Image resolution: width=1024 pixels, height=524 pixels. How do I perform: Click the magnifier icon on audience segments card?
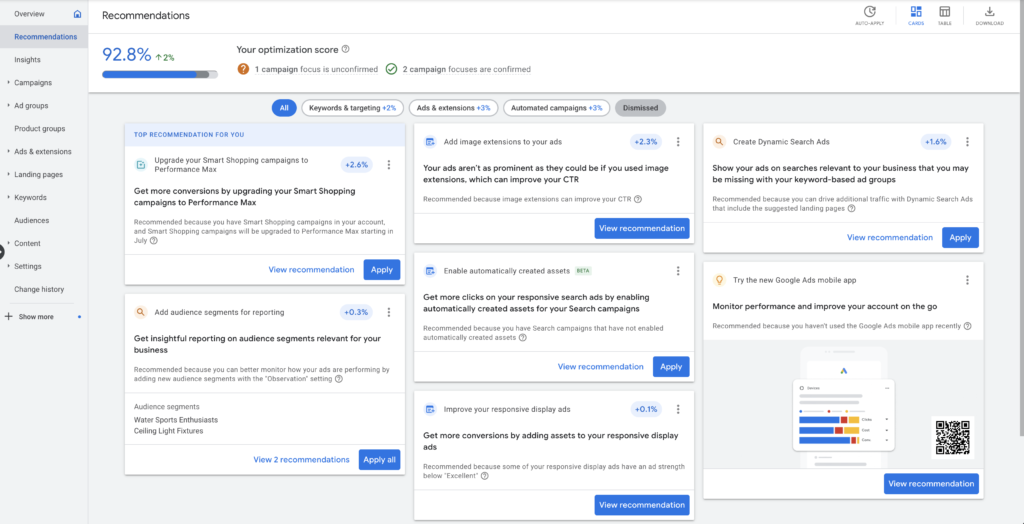coord(140,312)
